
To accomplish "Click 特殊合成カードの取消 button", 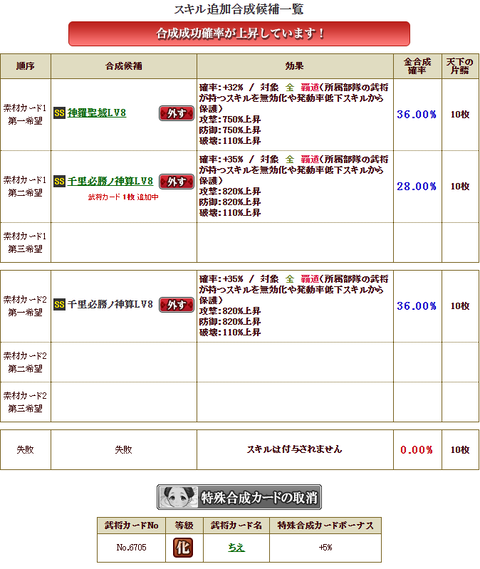I will pos(239,497).
